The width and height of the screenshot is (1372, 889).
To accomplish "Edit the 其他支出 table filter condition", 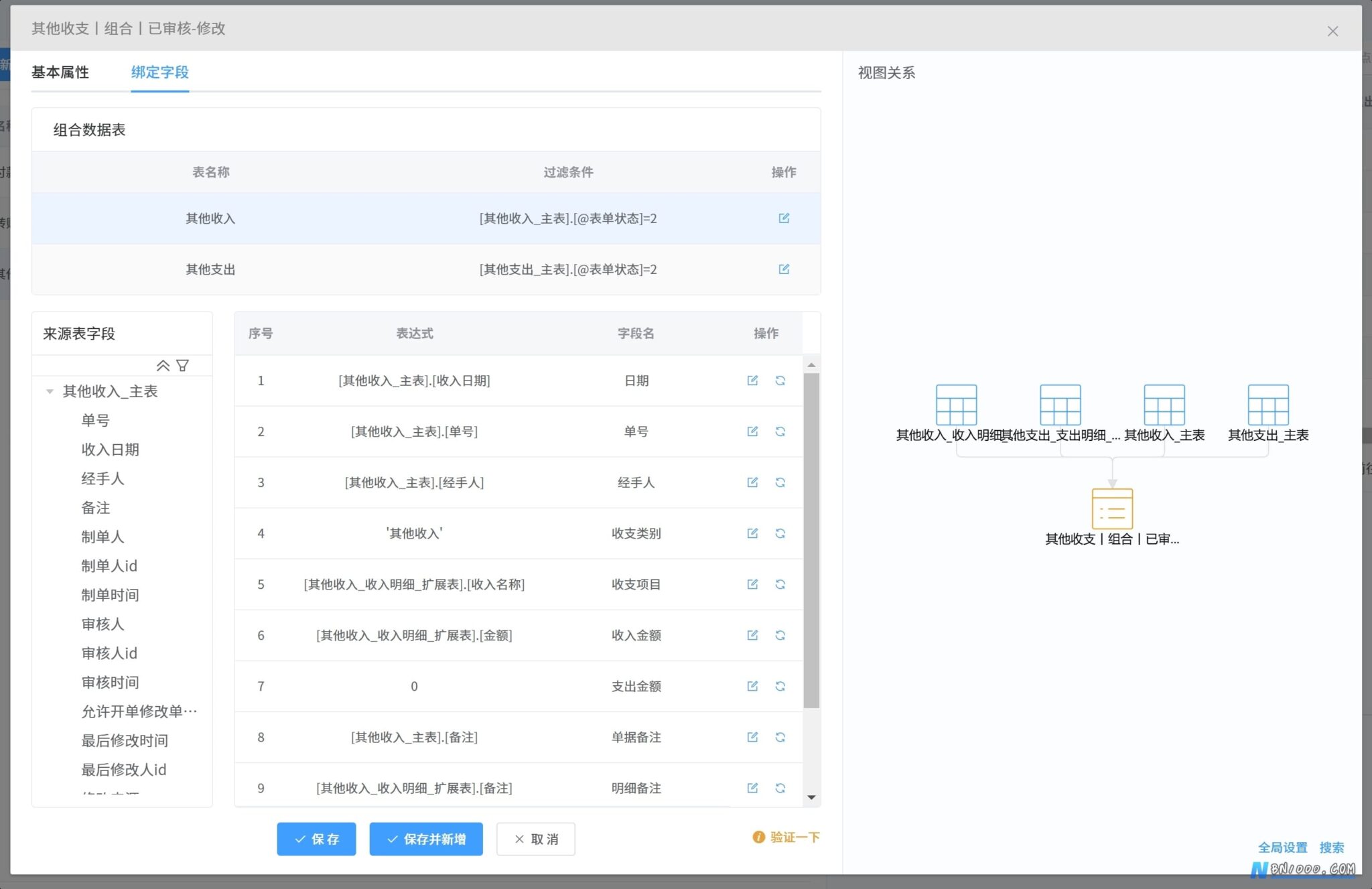I will (x=784, y=269).
